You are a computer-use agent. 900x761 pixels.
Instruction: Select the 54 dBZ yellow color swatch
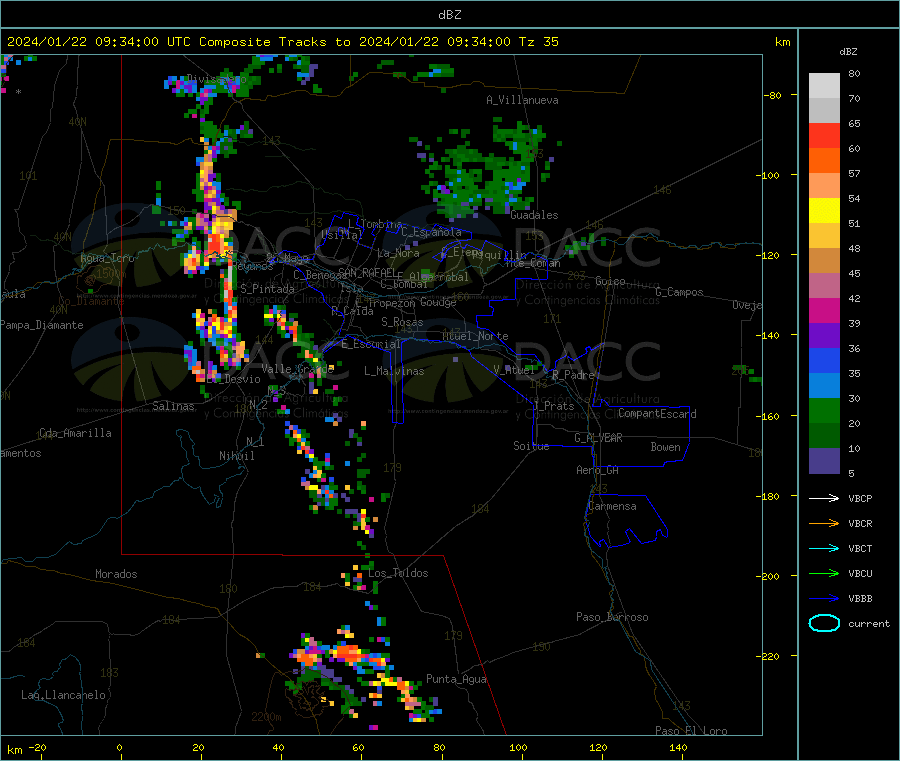[x=824, y=211]
